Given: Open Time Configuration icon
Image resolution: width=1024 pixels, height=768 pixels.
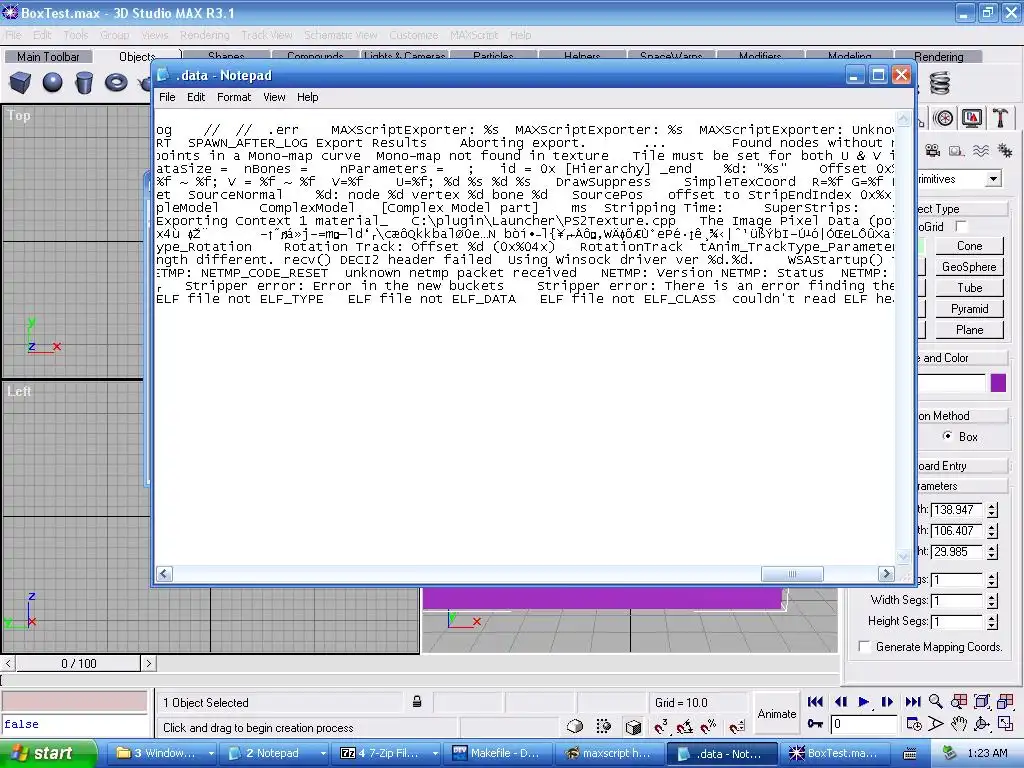Looking at the screenshot, I should pos(914,724).
